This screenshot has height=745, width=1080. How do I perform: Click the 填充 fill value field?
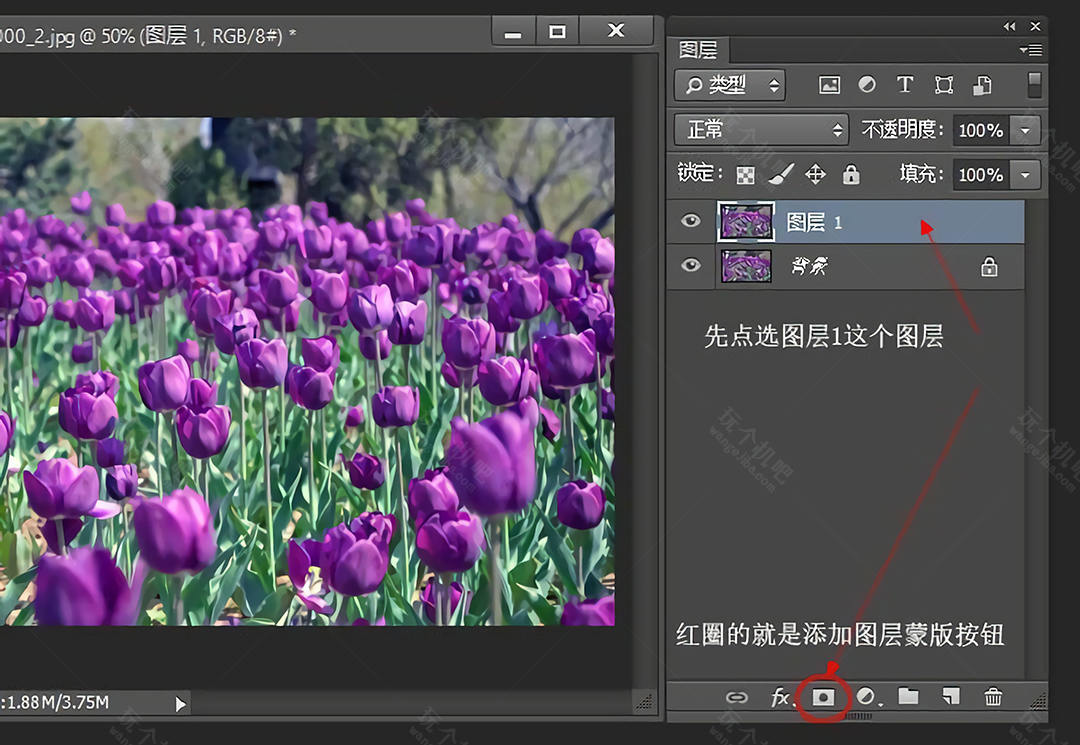tap(980, 175)
